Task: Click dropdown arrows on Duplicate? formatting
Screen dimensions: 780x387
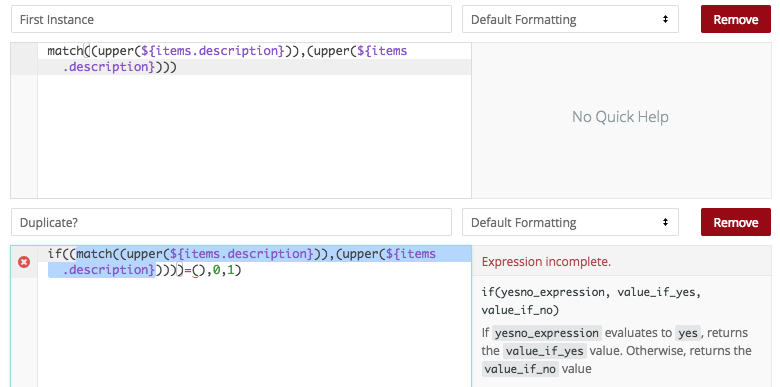Action: [665, 222]
